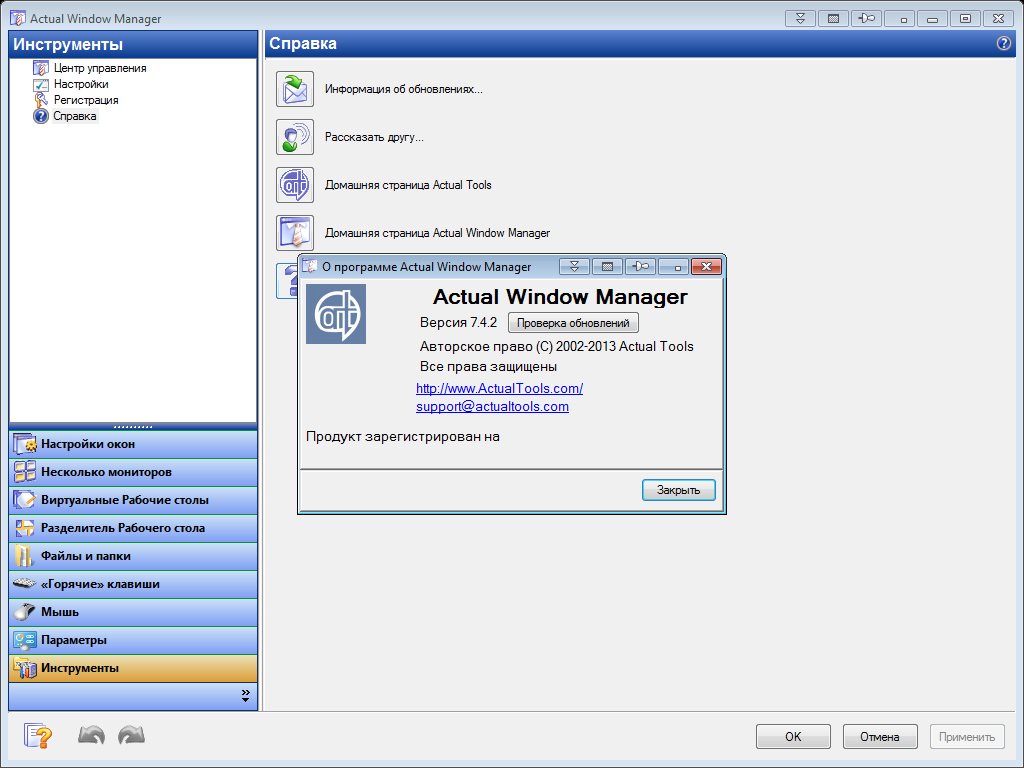Click the Закрыть button in dialog
This screenshot has height=768, width=1024.
click(678, 490)
